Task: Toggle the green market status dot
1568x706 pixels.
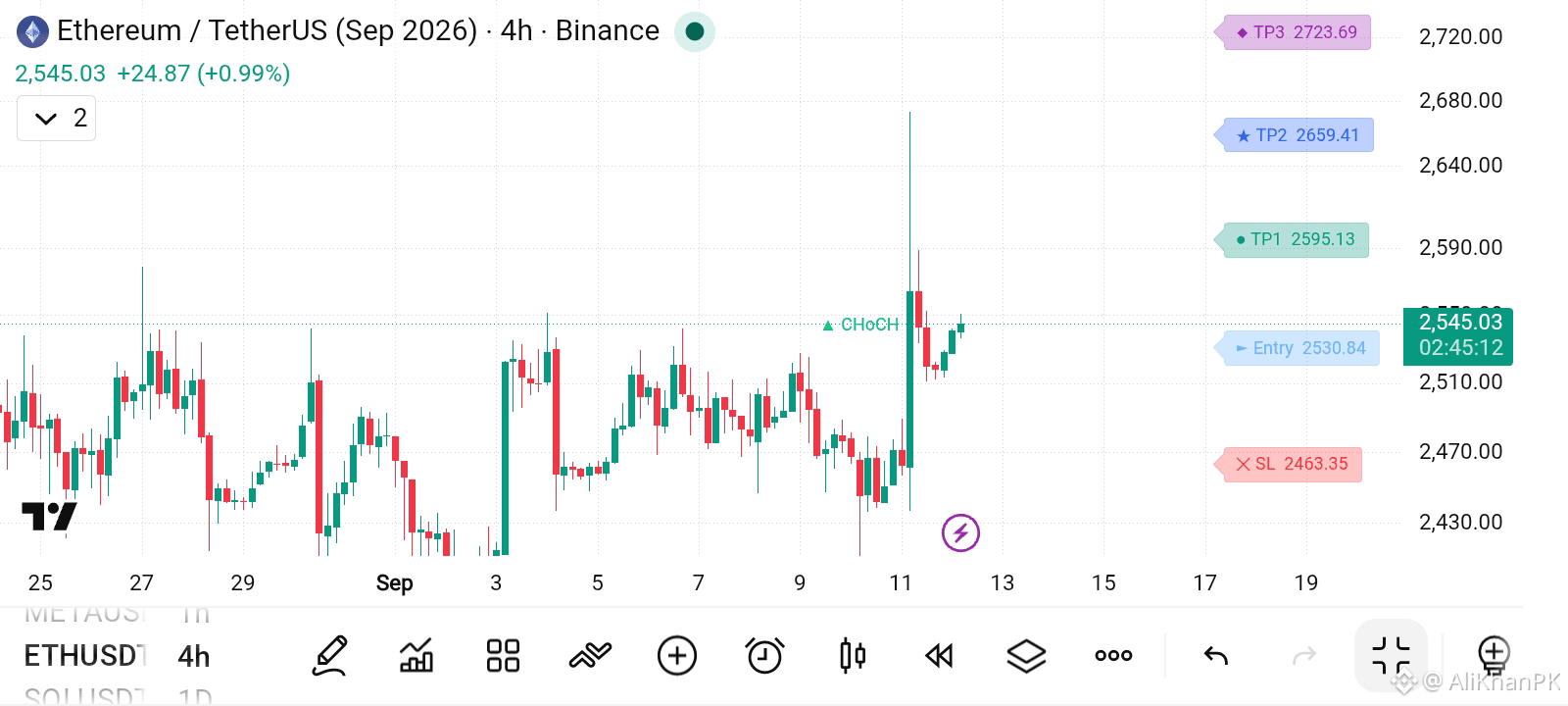Action: (x=695, y=31)
